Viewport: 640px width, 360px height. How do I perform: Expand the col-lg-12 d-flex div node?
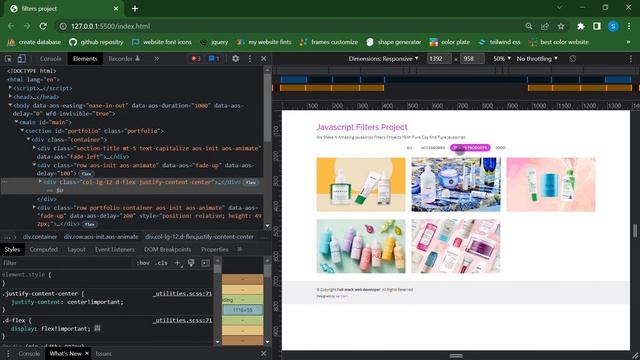coord(40,182)
